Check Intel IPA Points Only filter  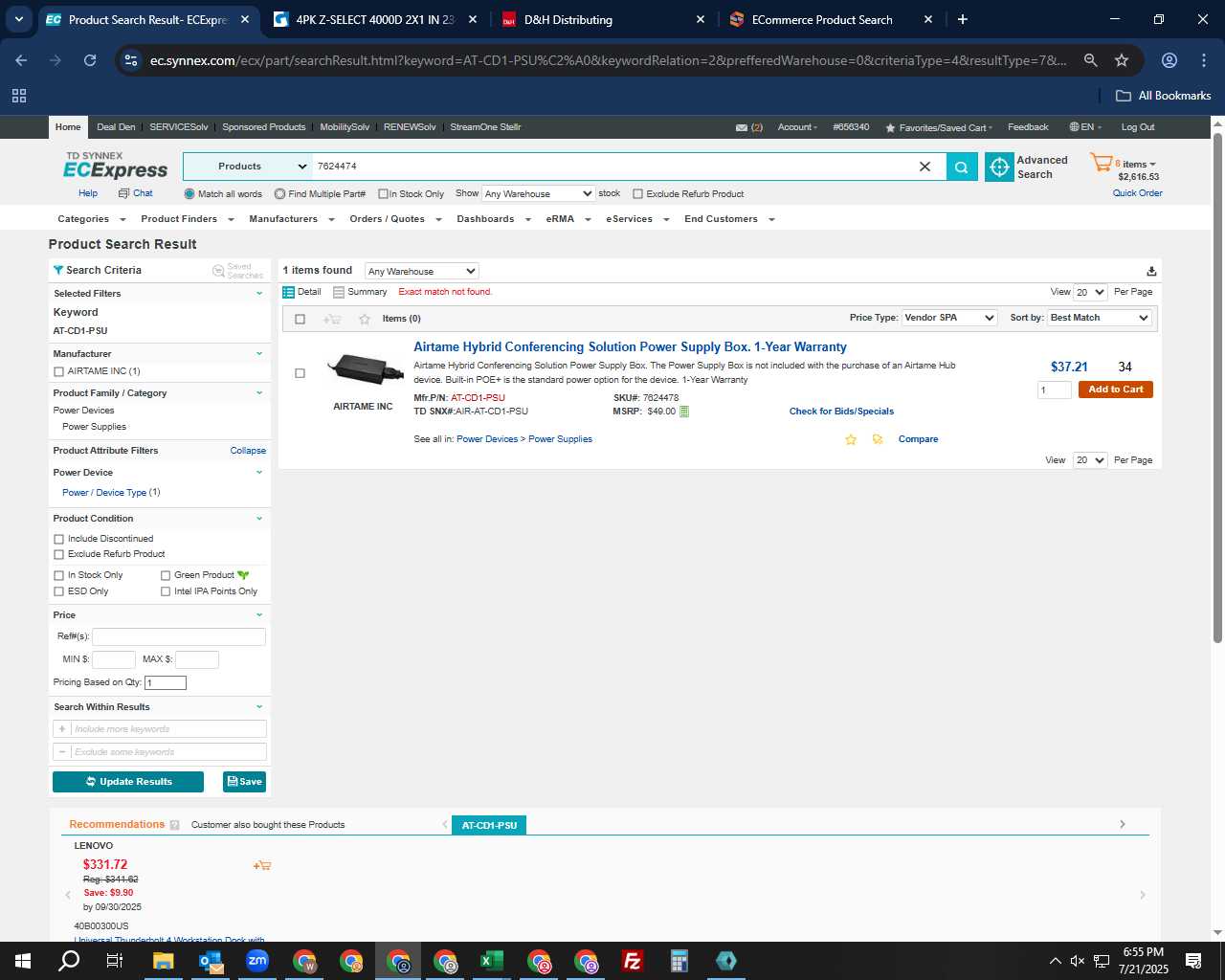click(x=166, y=591)
